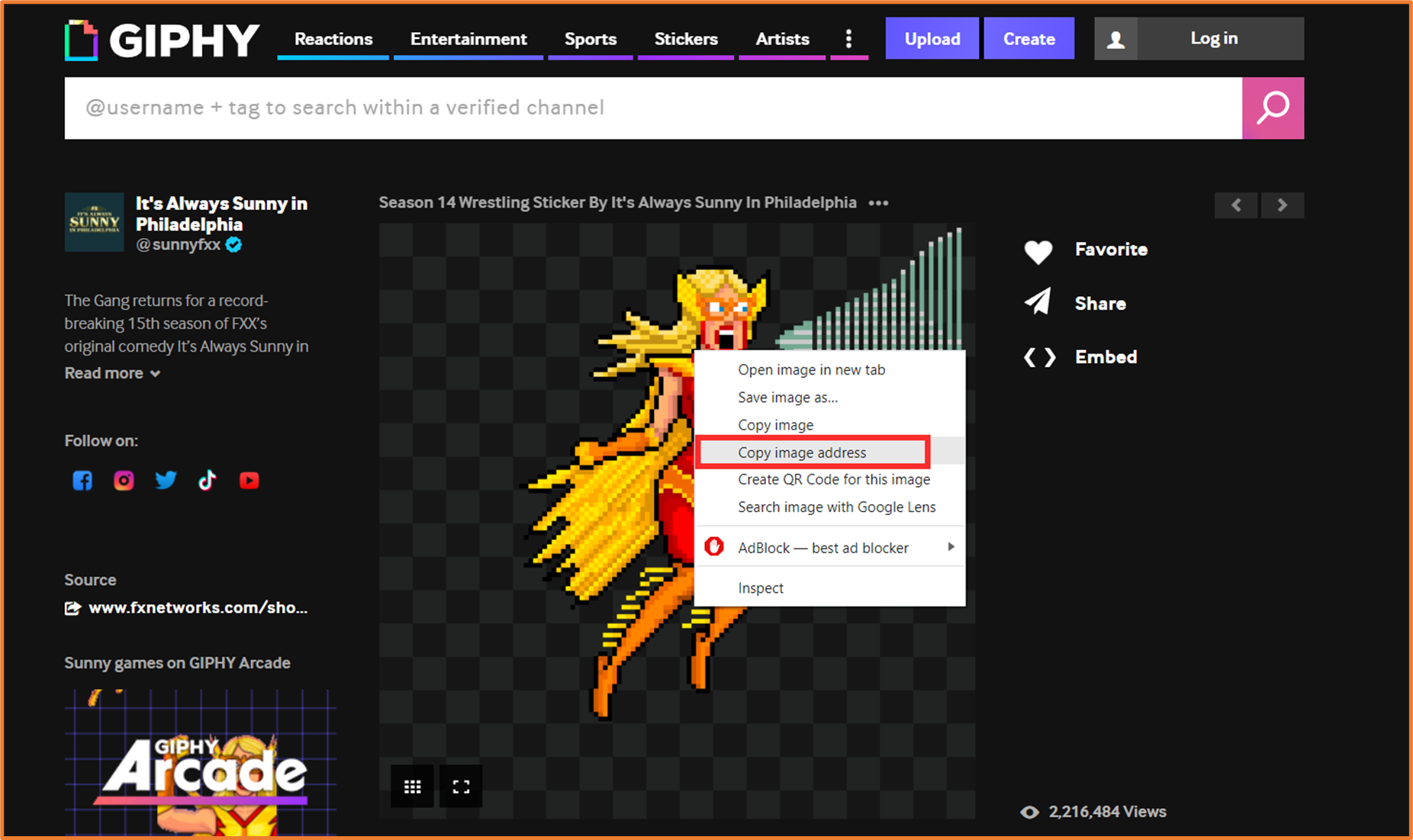This screenshot has height=840, width=1413.
Task: Open the overflow menu in the navigation bar
Action: [849, 38]
